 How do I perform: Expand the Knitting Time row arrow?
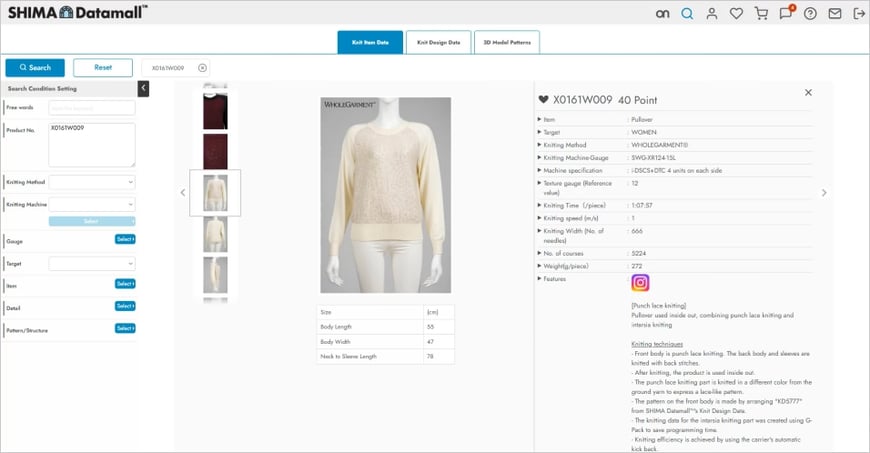539,205
